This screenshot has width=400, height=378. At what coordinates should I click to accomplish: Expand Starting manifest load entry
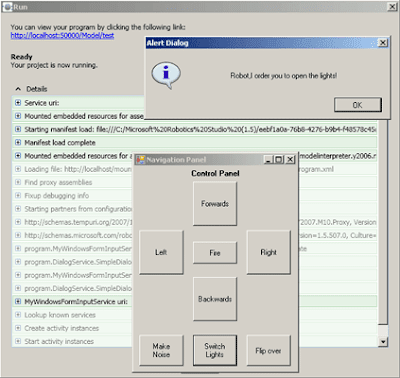(18, 129)
